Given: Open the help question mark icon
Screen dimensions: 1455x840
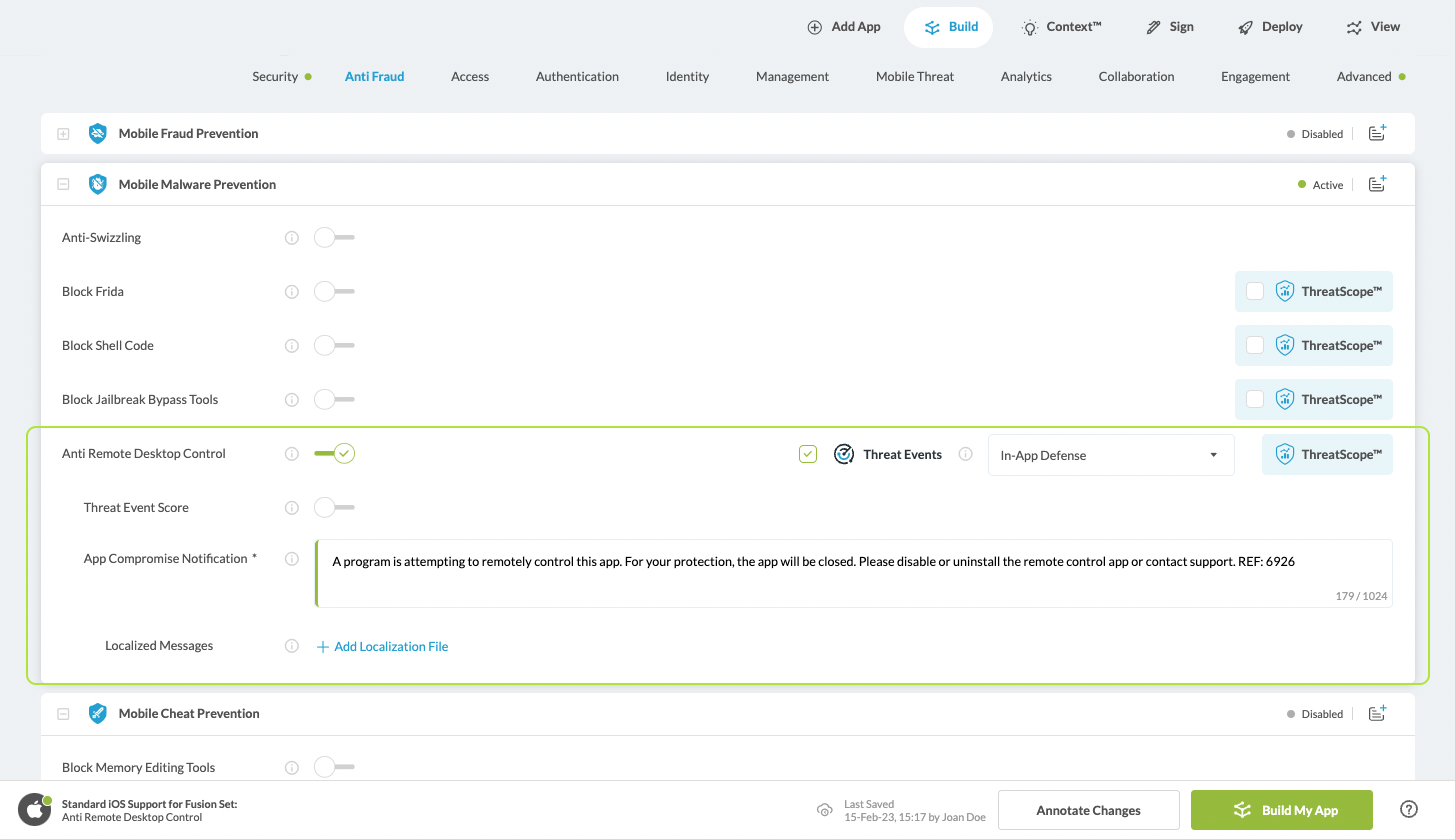Looking at the screenshot, I should pos(1409,810).
